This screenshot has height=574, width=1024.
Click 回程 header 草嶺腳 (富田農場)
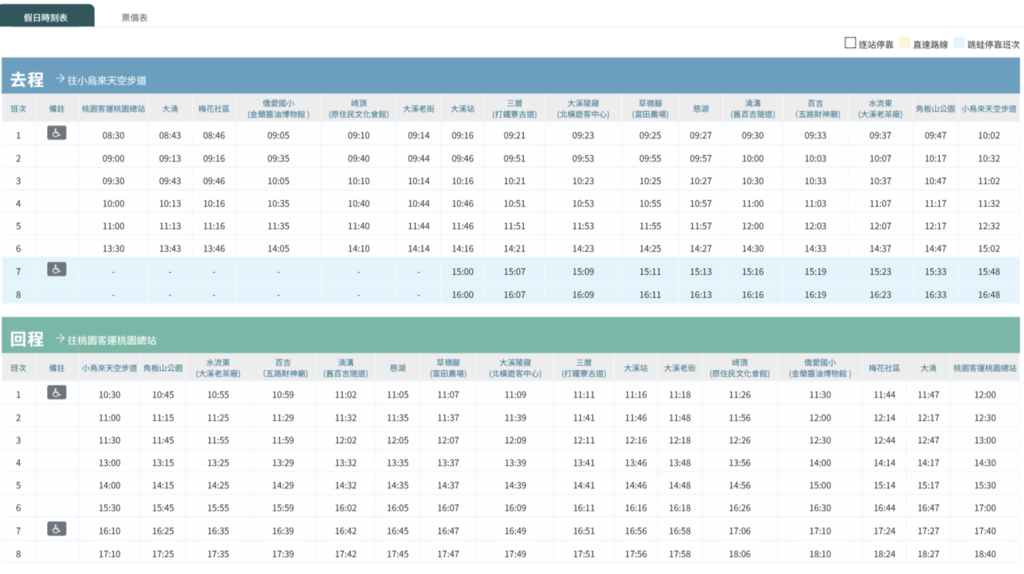point(448,368)
